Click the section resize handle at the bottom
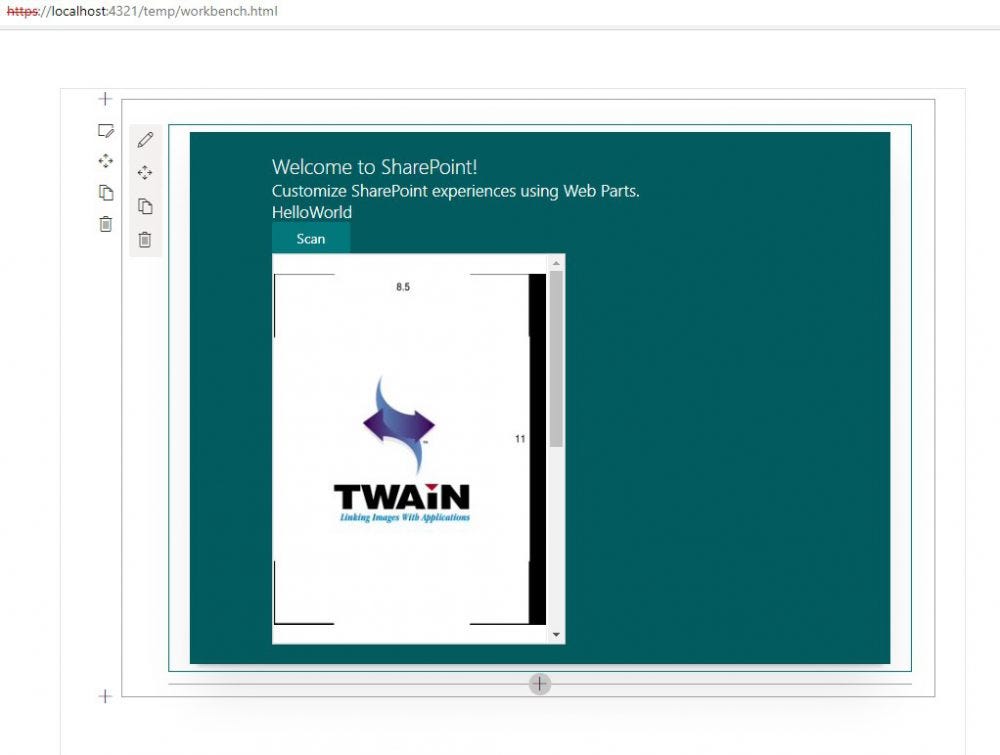1000x755 pixels. [x=538, y=684]
